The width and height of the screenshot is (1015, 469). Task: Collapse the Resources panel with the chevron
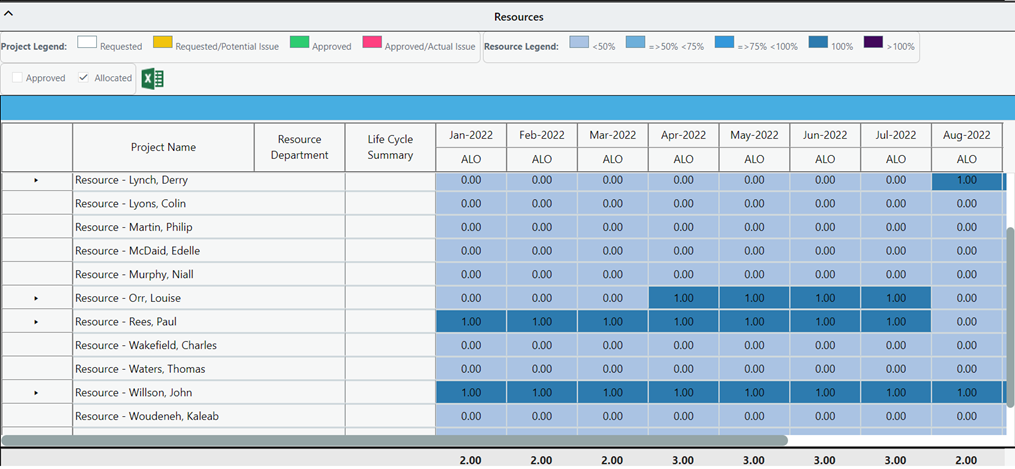(x=9, y=14)
